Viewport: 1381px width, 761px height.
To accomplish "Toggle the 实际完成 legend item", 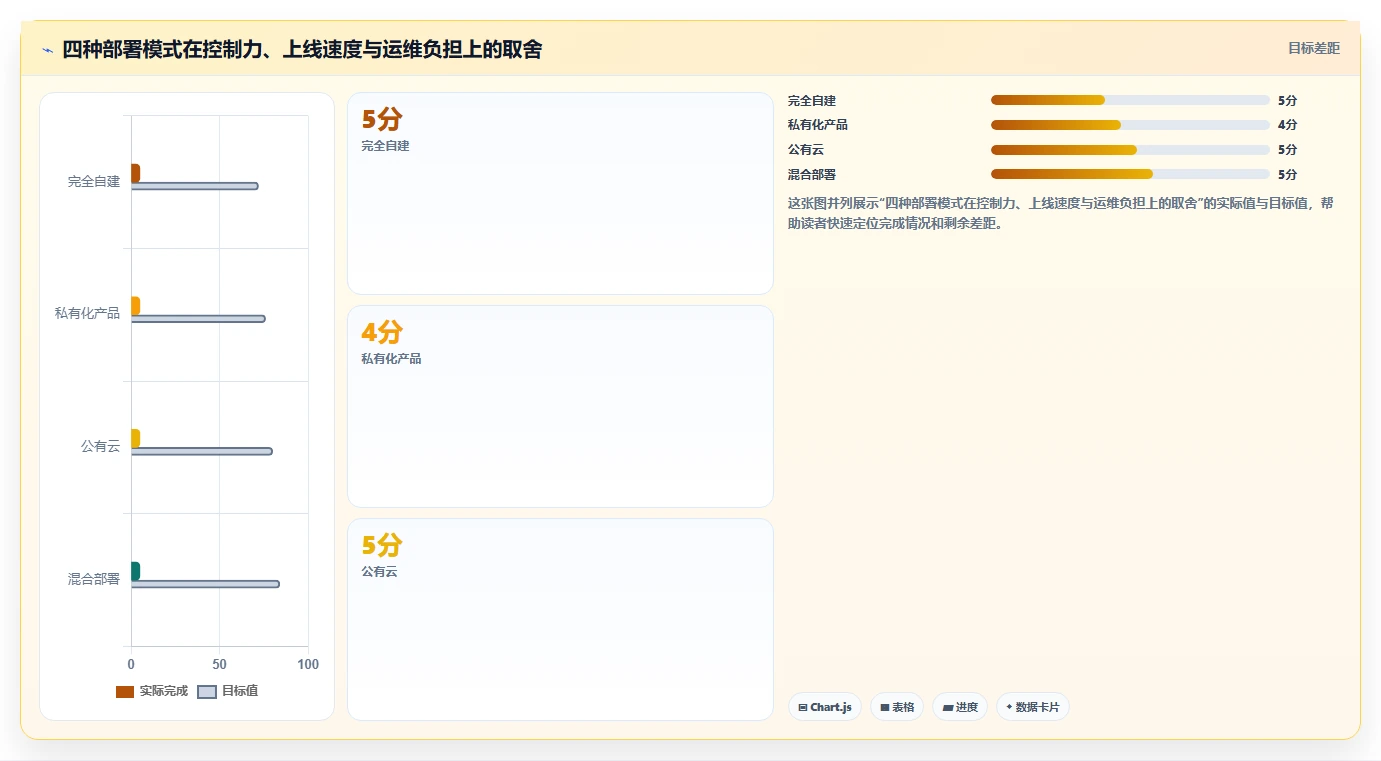I will coord(152,691).
